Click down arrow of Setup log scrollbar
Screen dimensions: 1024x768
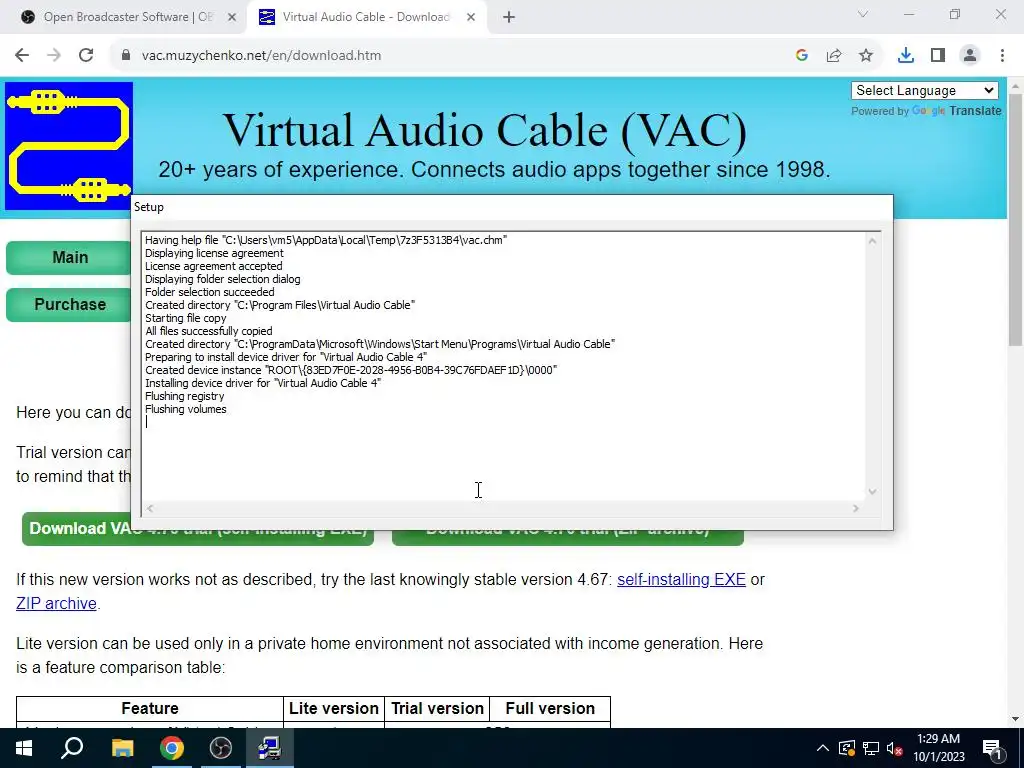tap(872, 492)
